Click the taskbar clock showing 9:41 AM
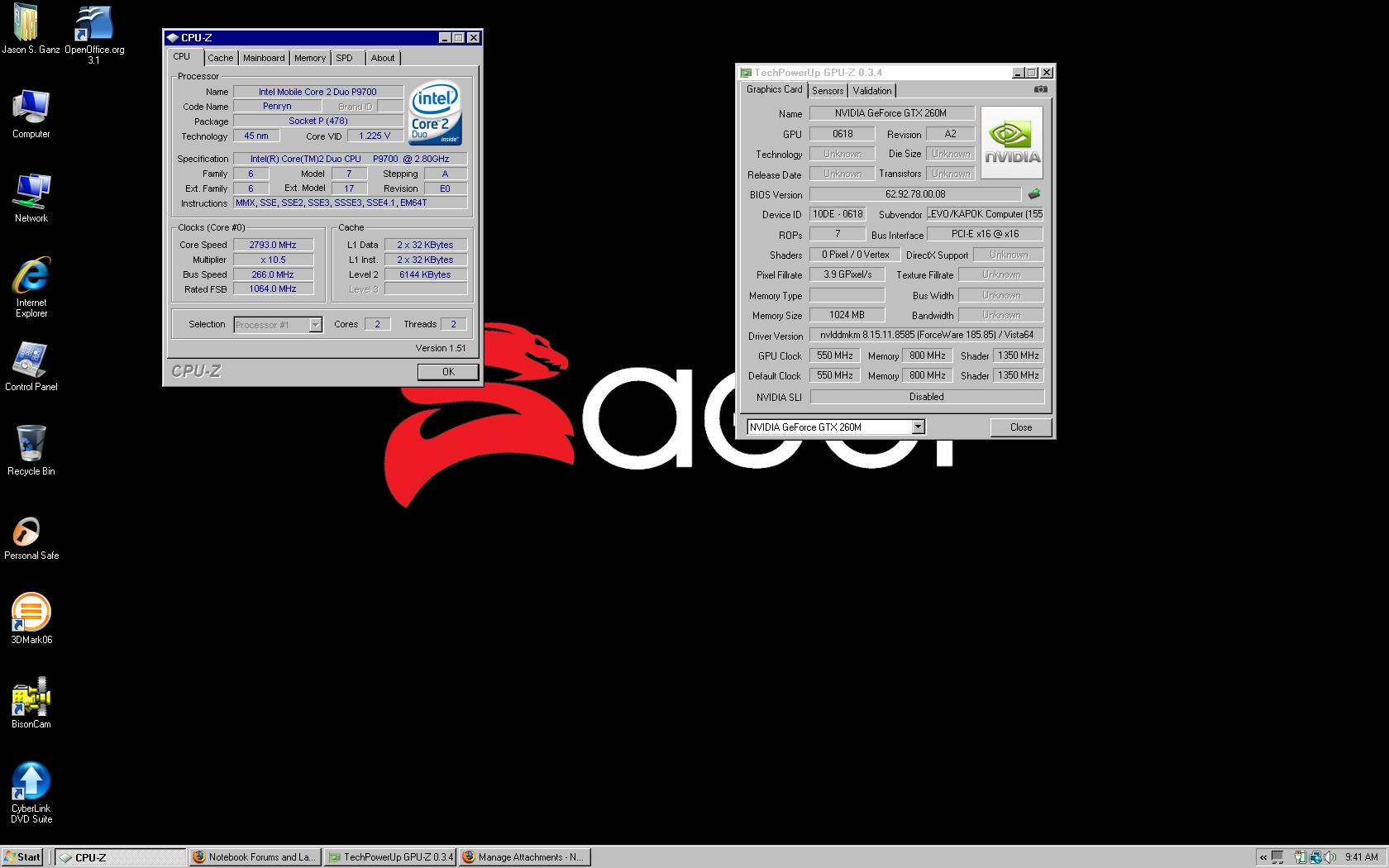The height and width of the screenshot is (868, 1389). pyautogui.click(x=1361, y=857)
